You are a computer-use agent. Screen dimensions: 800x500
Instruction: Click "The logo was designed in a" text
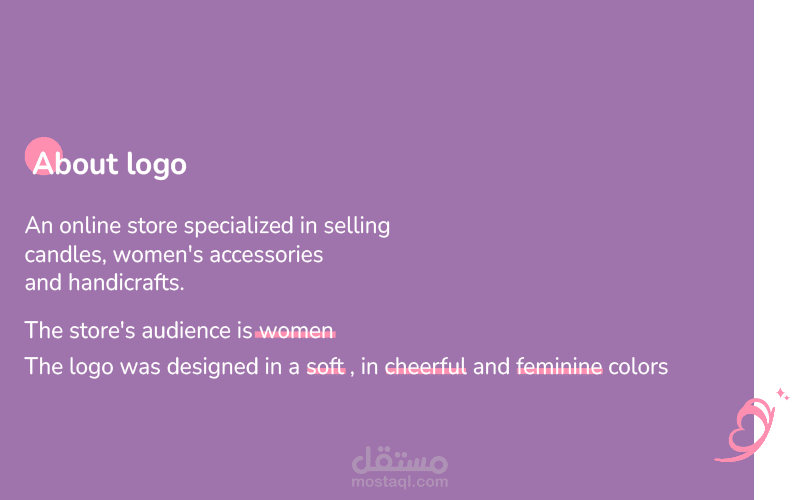coord(162,367)
